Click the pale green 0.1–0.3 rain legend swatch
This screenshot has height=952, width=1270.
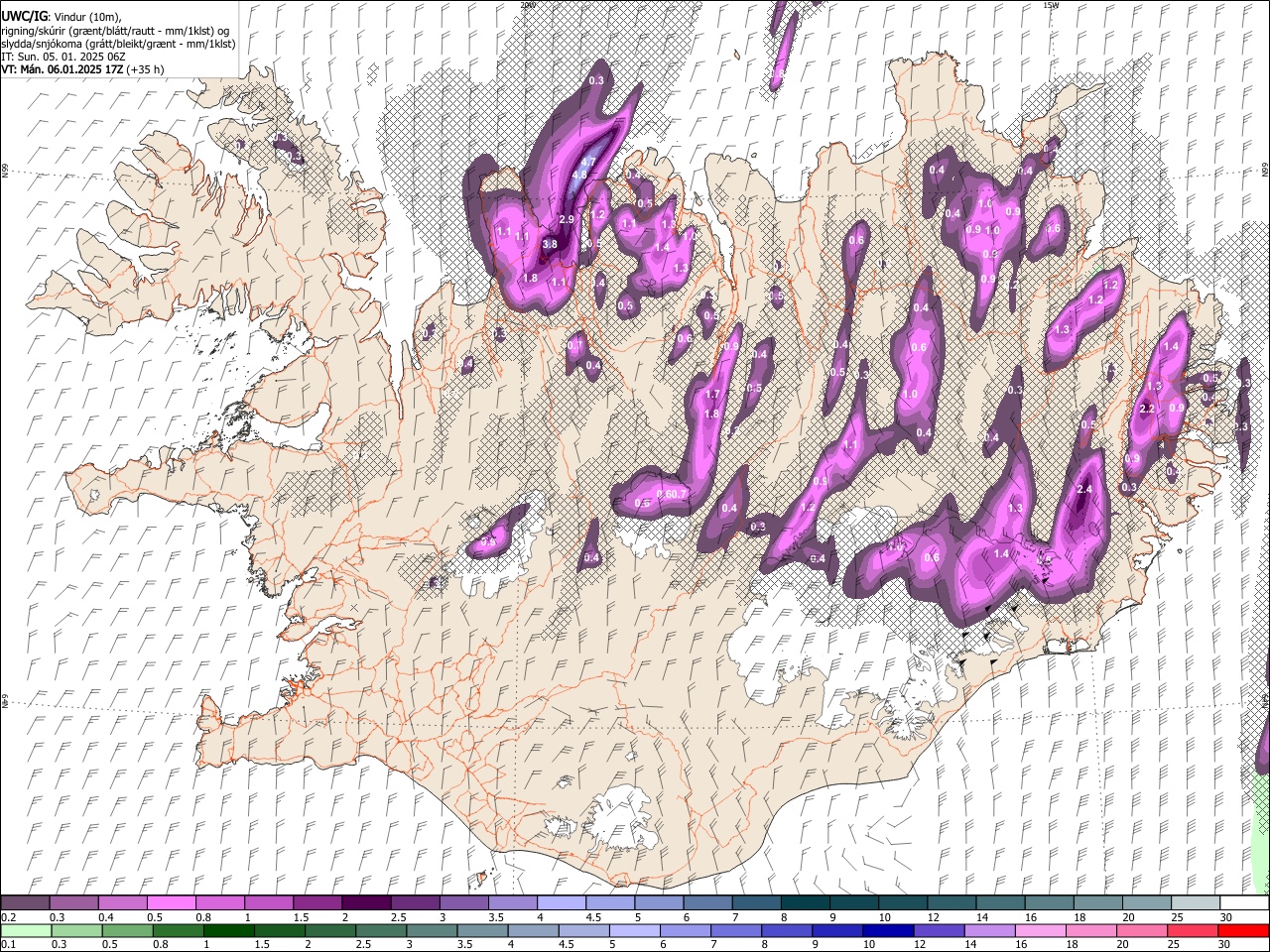(x=26, y=931)
